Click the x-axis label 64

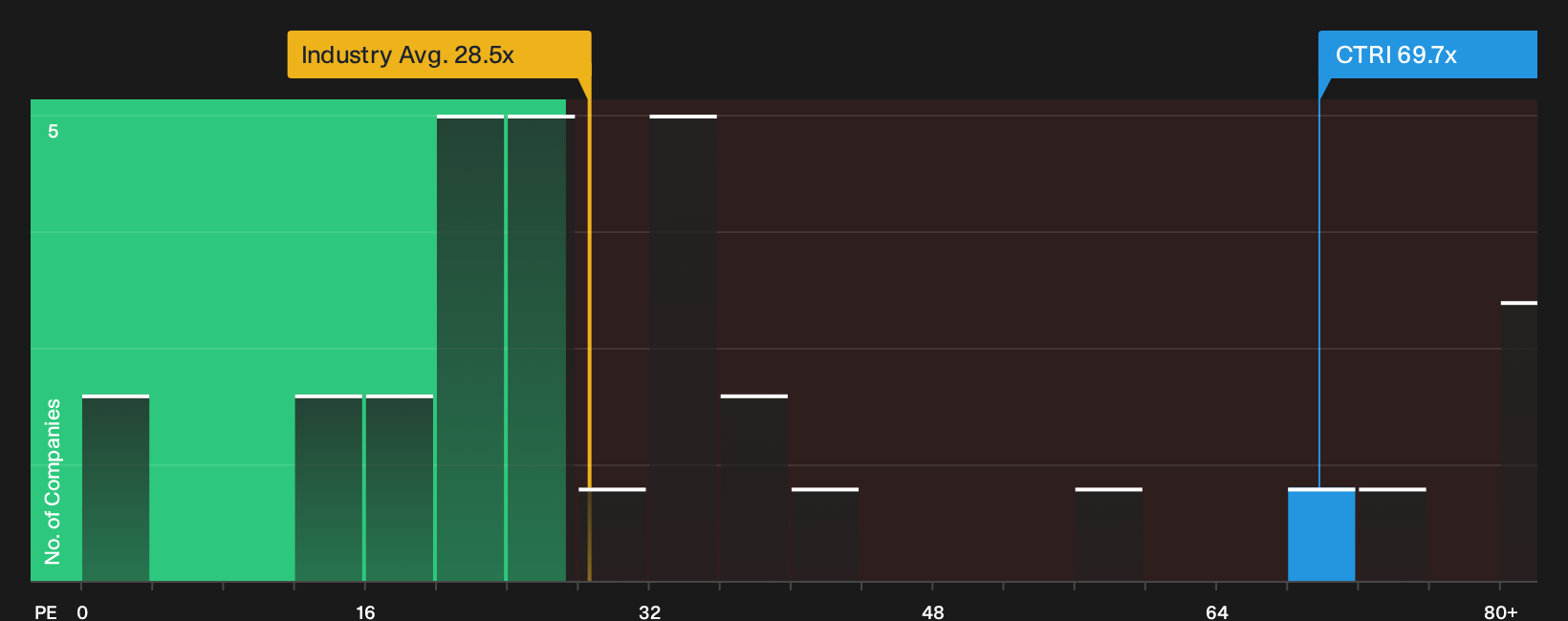click(1217, 612)
